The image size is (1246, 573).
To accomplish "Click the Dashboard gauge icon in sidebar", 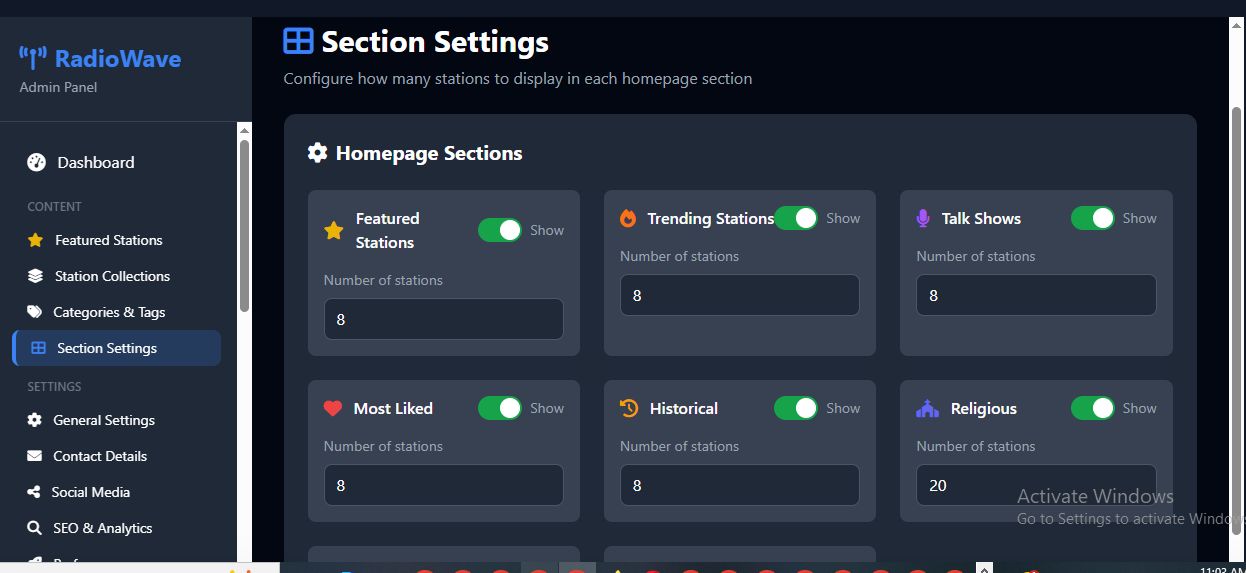I will (37, 162).
